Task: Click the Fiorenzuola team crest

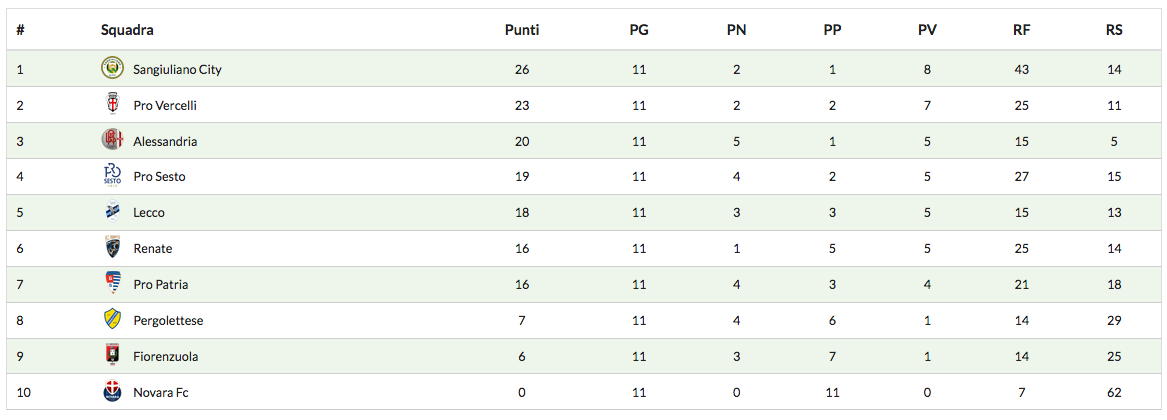Action: pyautogui.click(x=112, y=356)
